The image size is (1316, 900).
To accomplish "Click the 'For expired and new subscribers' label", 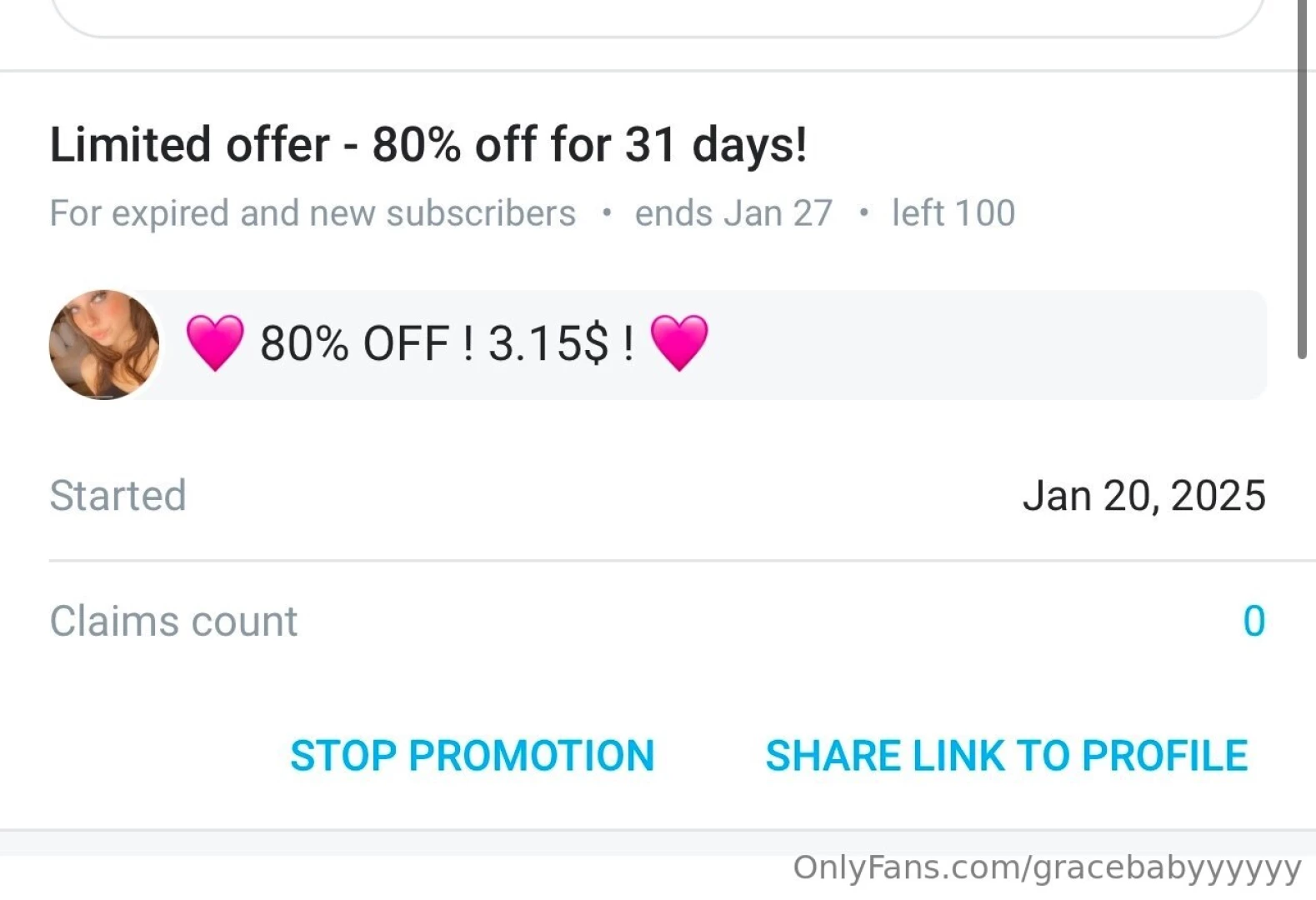I will click(313, 213).
